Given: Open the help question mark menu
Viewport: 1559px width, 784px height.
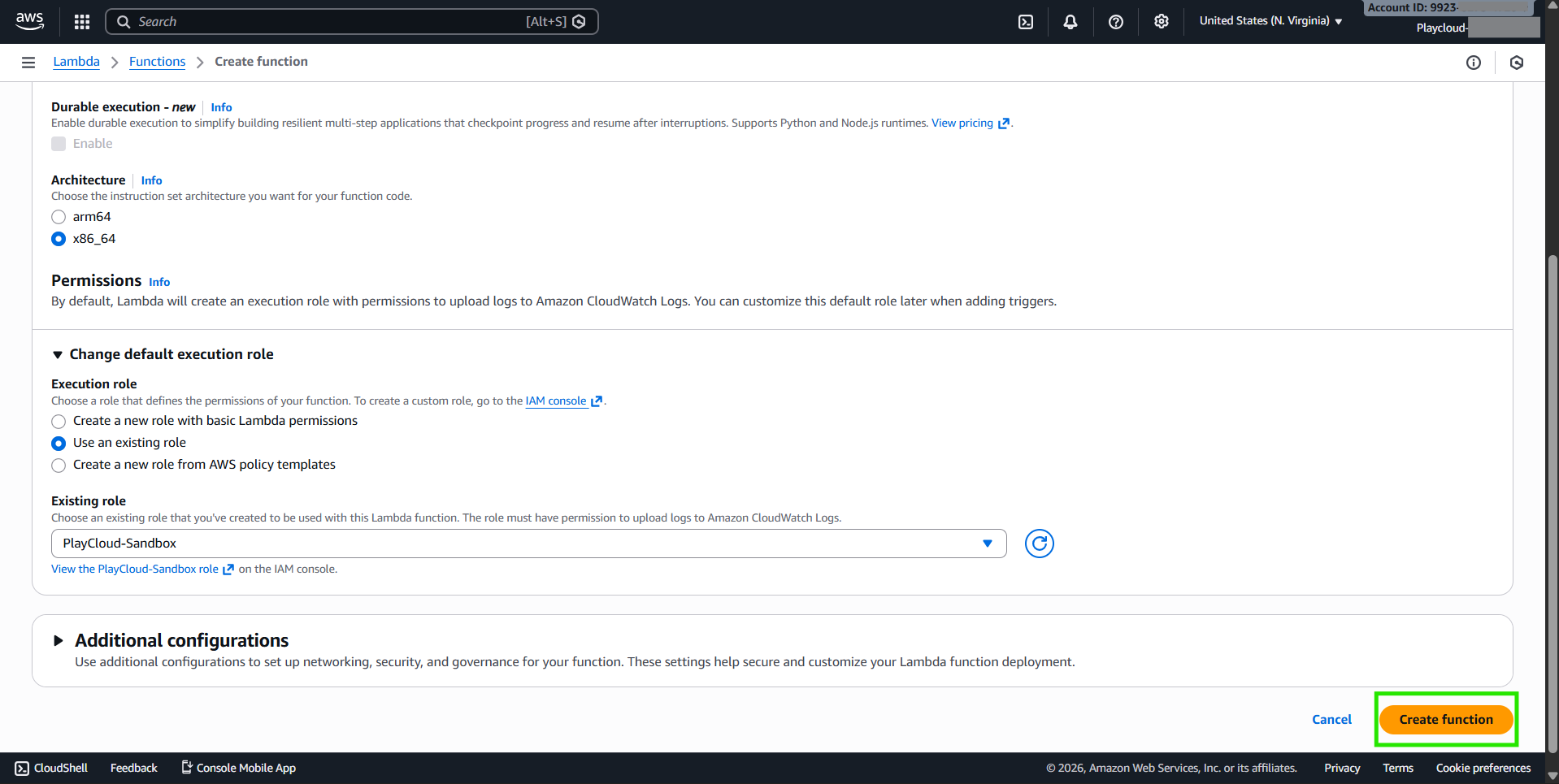Looking at the screenshot, I should 1116,22.
